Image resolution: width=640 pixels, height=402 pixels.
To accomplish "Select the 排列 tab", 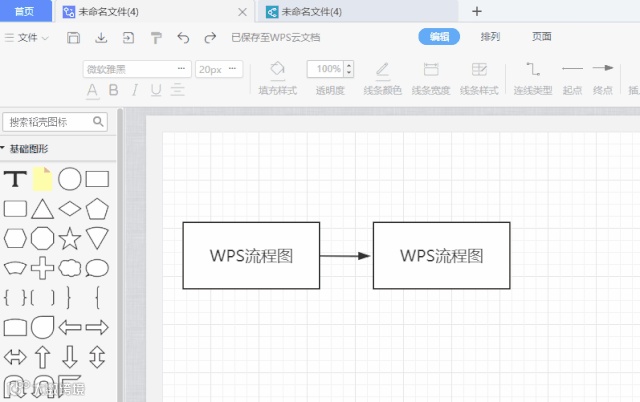I will (x=490, y=37).
